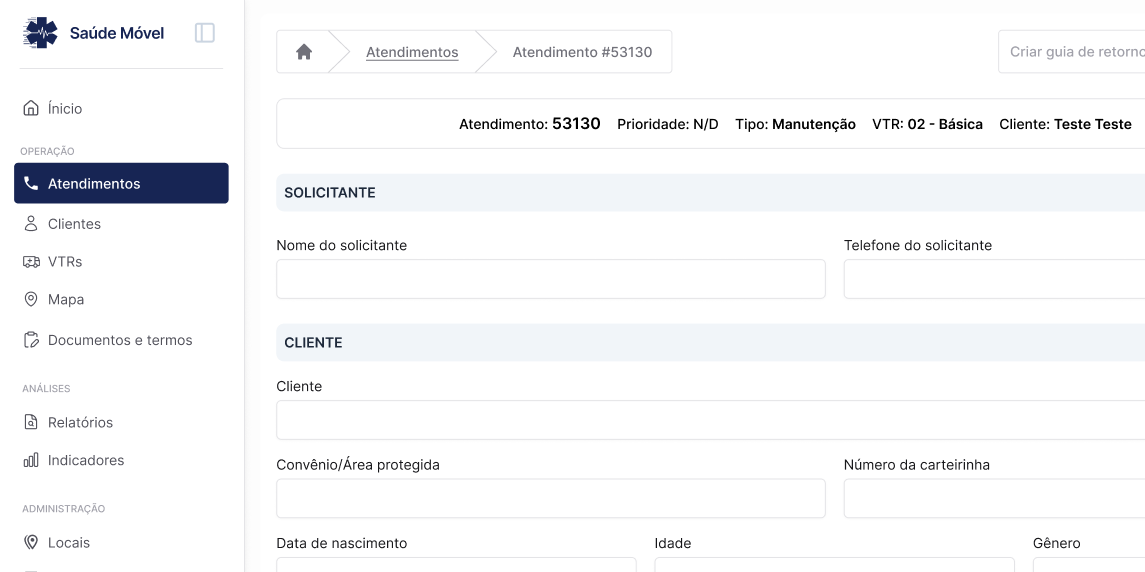Click the Cliente: Teste Teste text
Image resolution: width=1145 pixels, height=572 pixels.
(x=1065, y=124)
